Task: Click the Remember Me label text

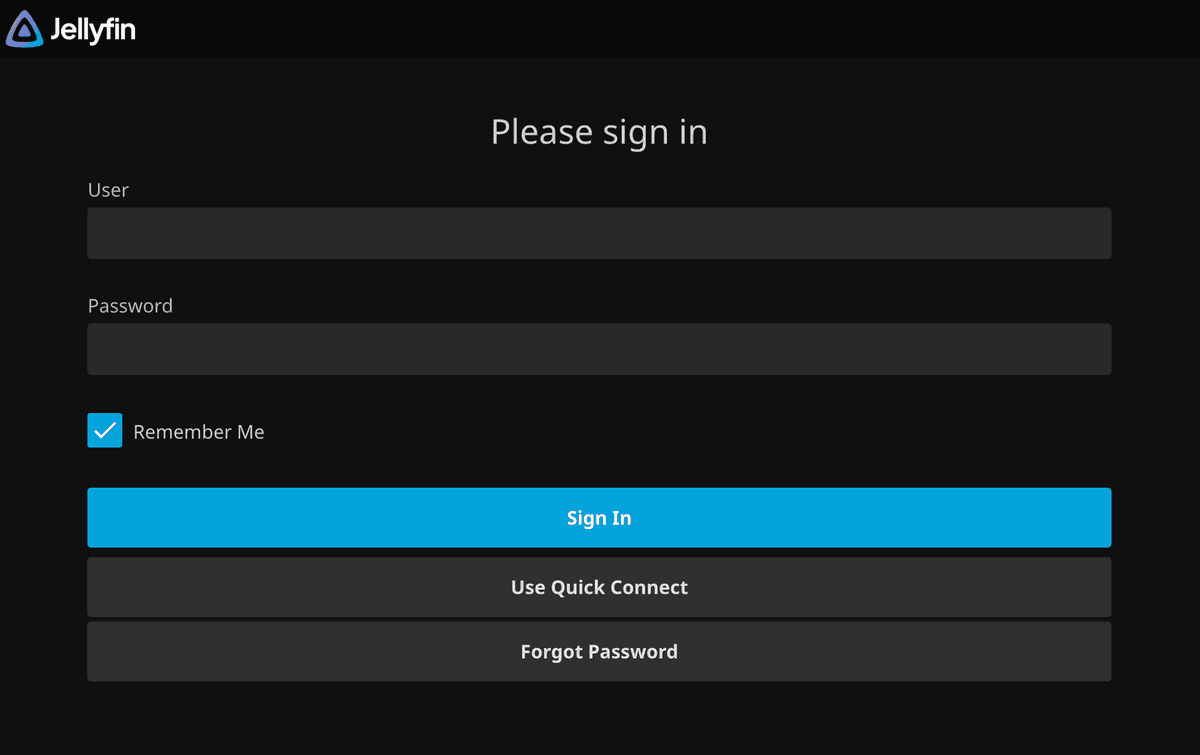Action: [x=199, y=431]
